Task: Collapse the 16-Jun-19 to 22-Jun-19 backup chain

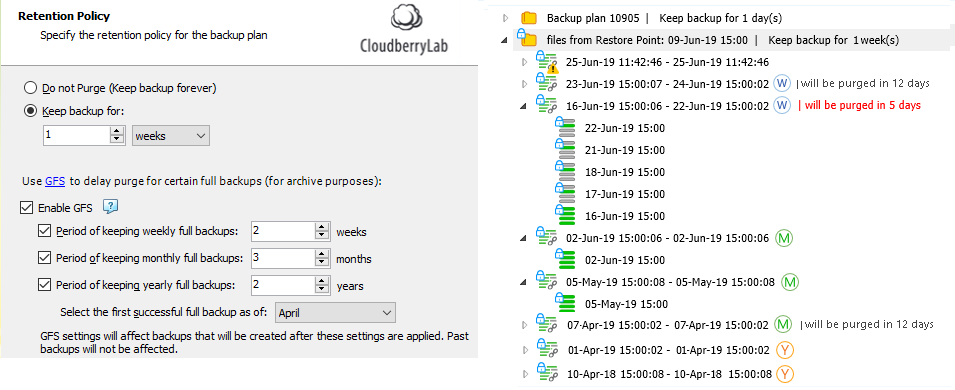Action: point(523,105)
